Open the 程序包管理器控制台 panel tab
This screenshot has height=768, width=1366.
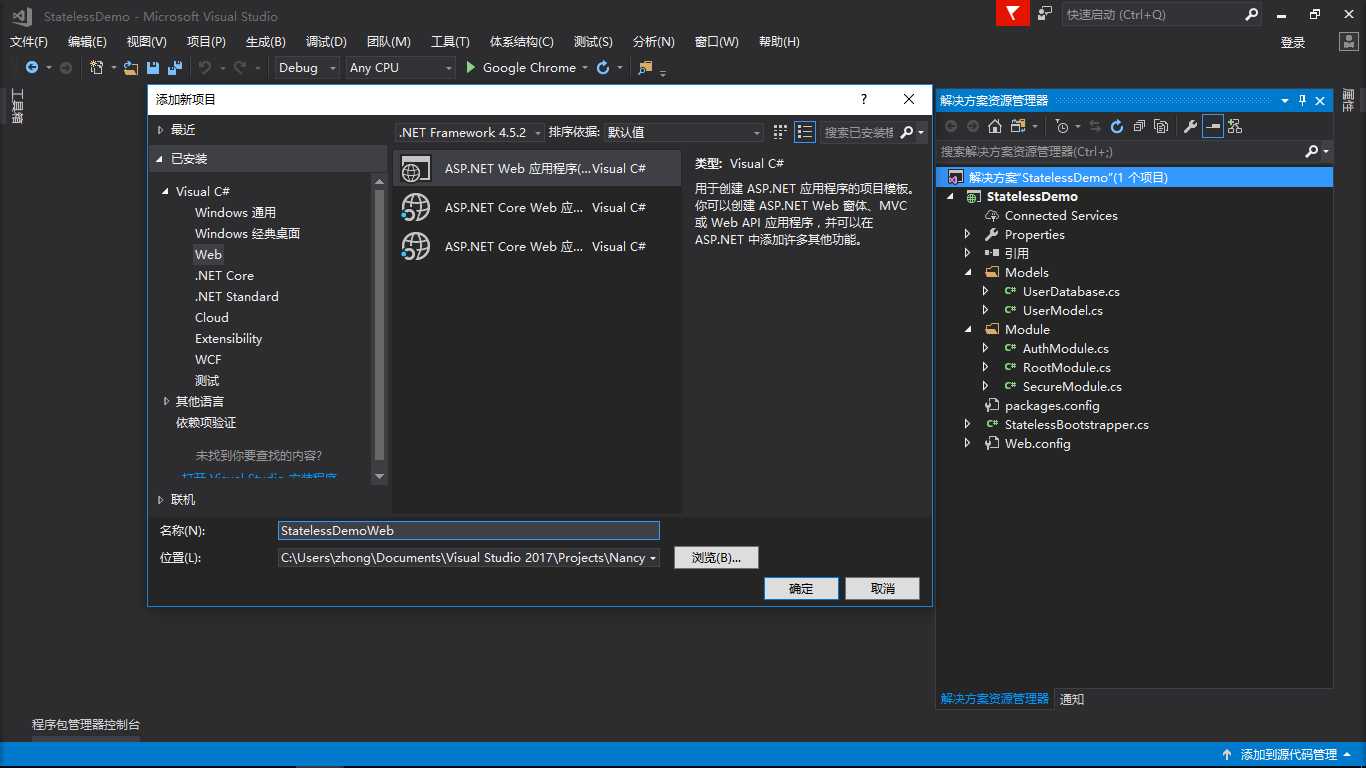tap(86, 724)
